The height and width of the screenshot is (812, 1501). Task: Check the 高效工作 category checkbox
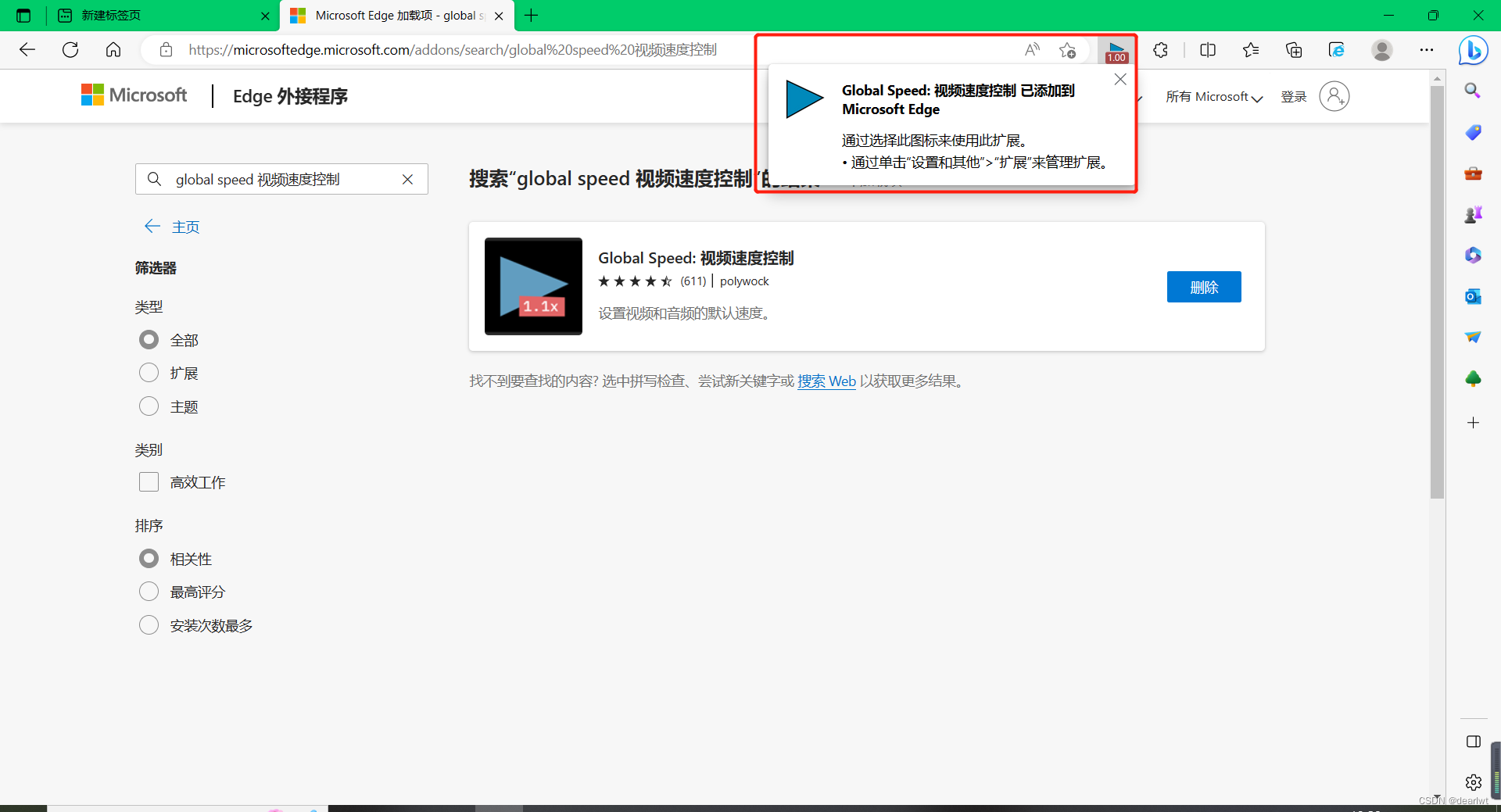click(x=149, y=482)
